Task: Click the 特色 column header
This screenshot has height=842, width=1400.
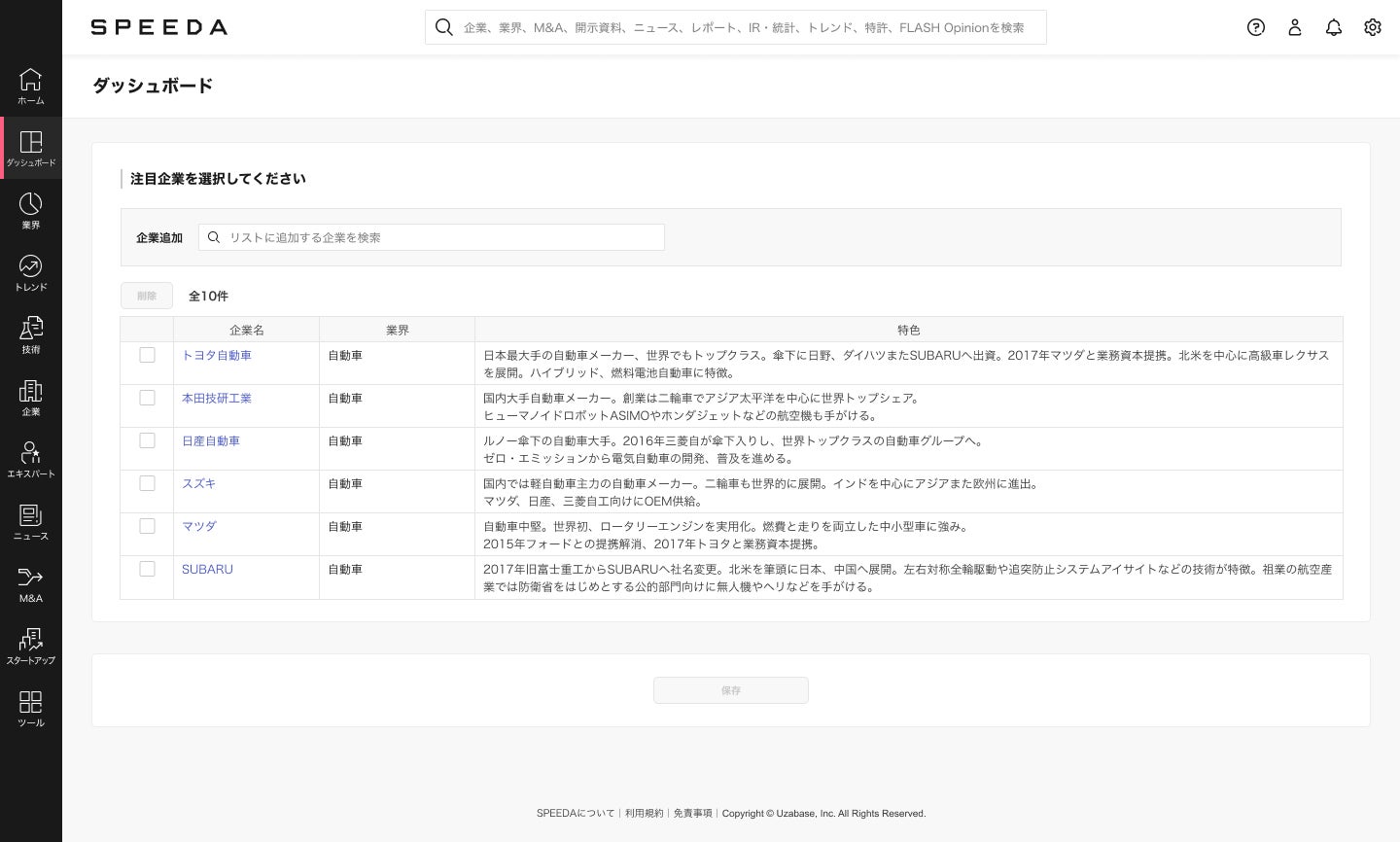Action: tap(909, 330)
